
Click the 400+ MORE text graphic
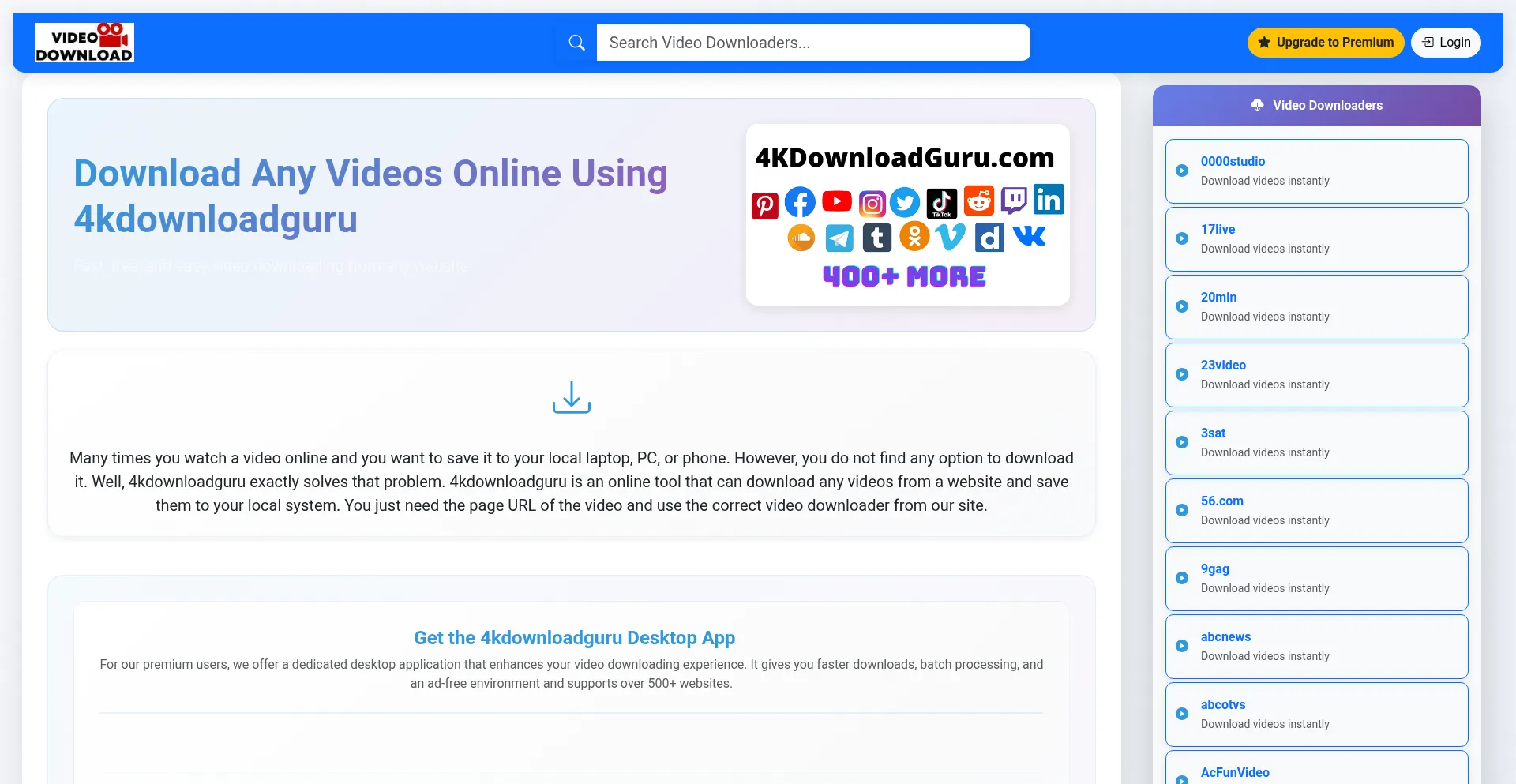pos(904,276)
